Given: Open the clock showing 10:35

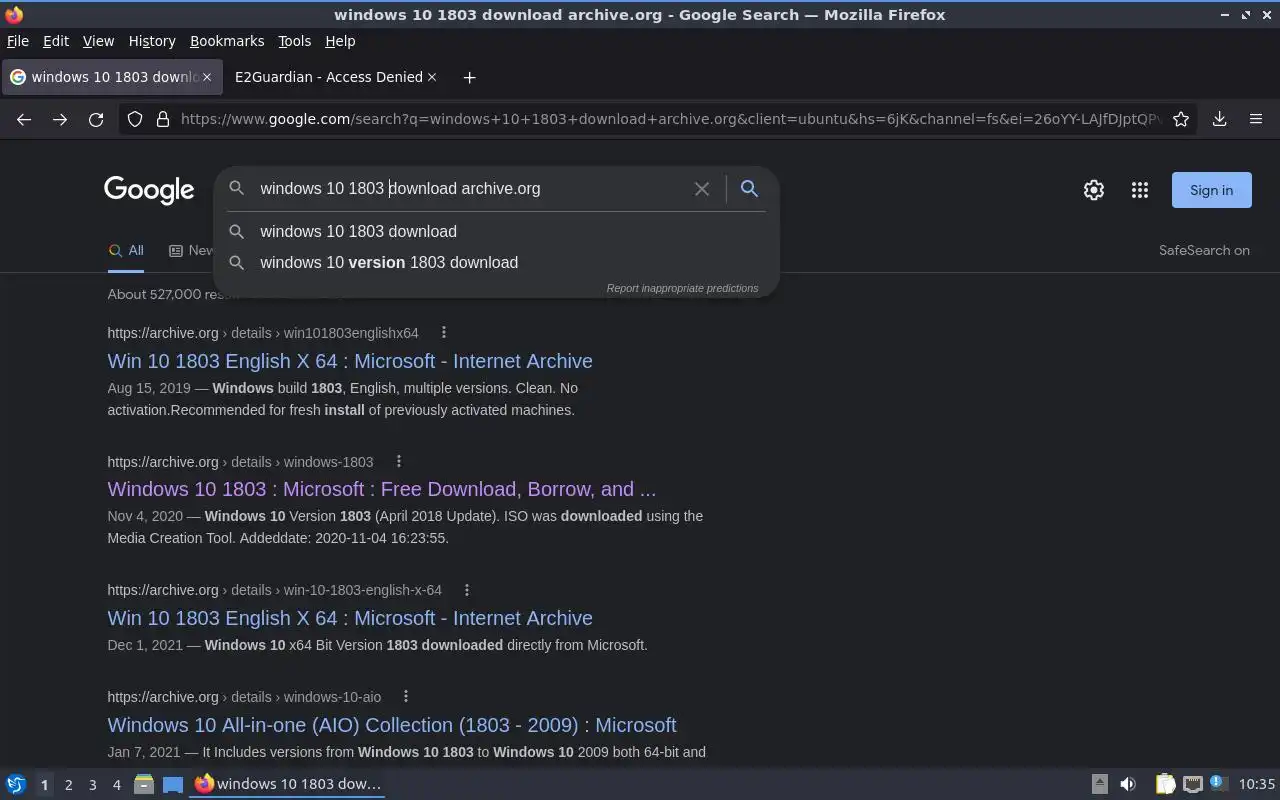Looking at the screenshot, I should click(1256, 784).
